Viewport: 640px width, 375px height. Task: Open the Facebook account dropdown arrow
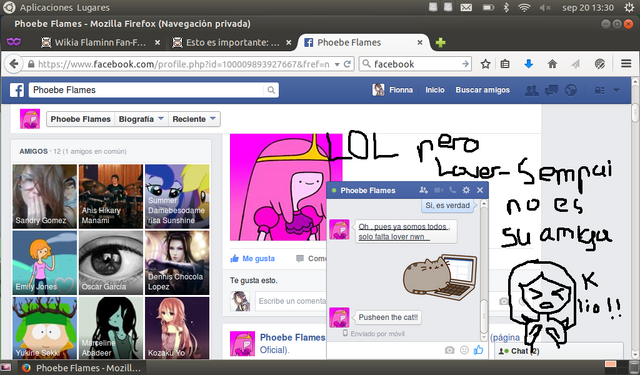616,90
